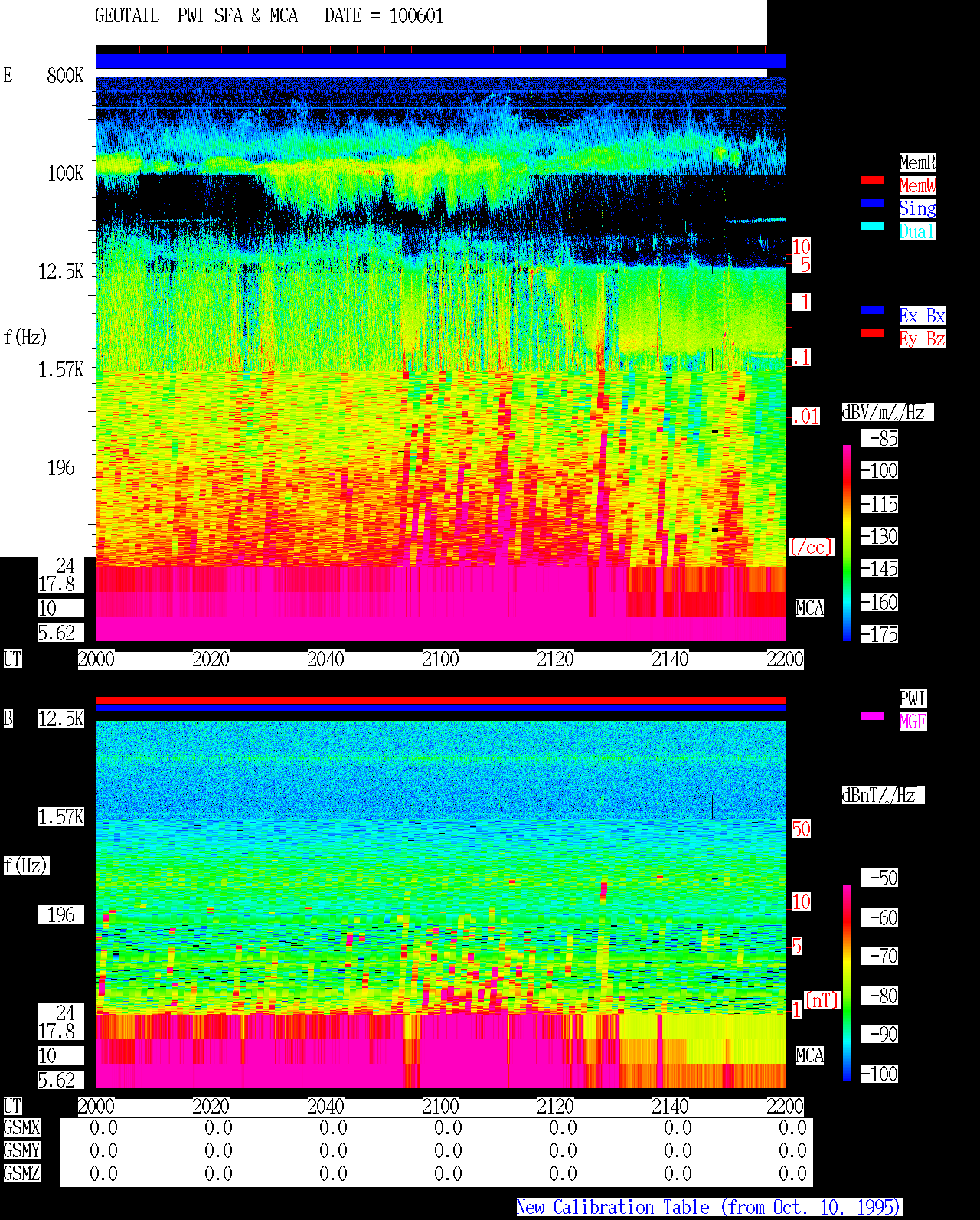Click the red Ey Bz legend swatch
This screenshot has width=980, height=1220.
(873, 333)
